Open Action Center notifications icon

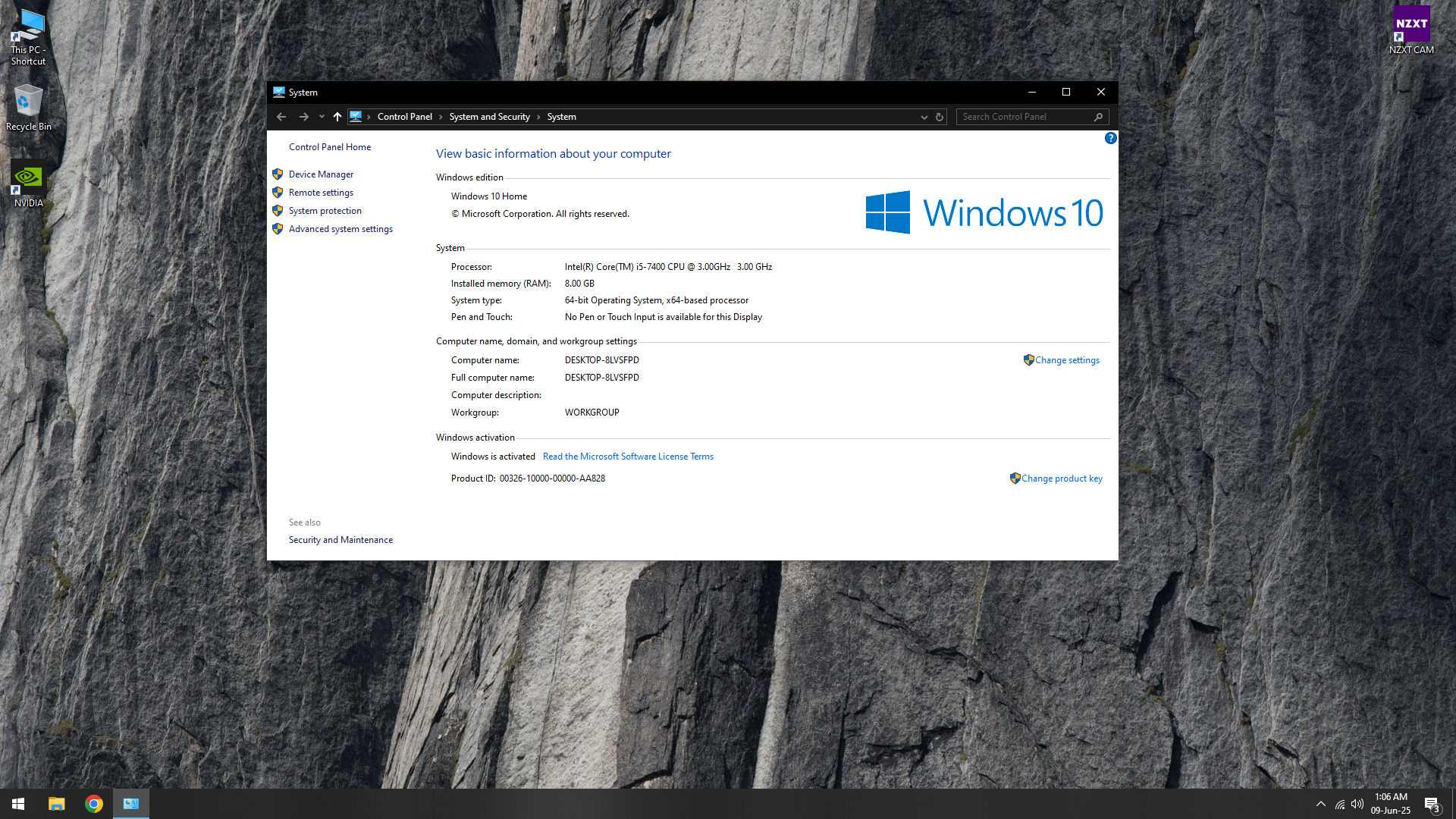(1432, 805)
